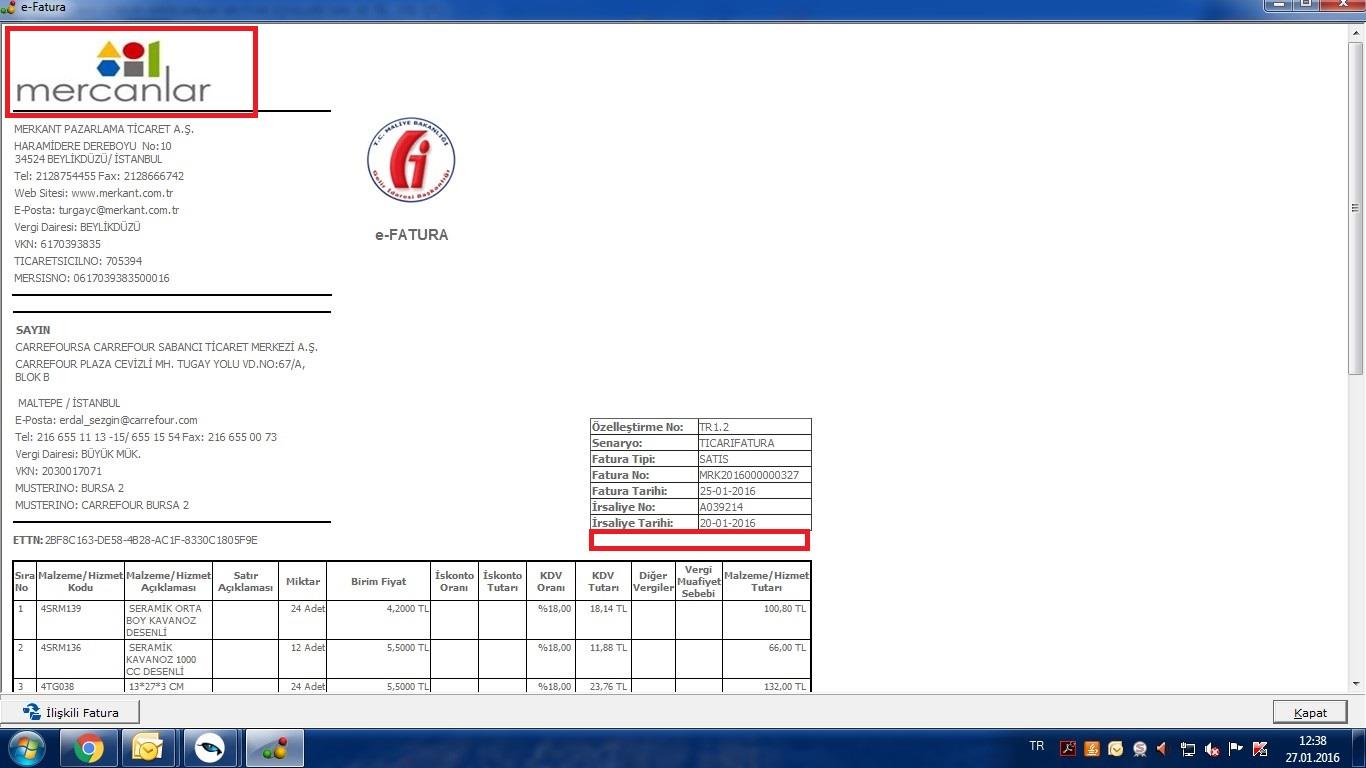Click the orange speaker tray icon
Viewport: 1366px width, 768px height.
[x=1162, y=748]
